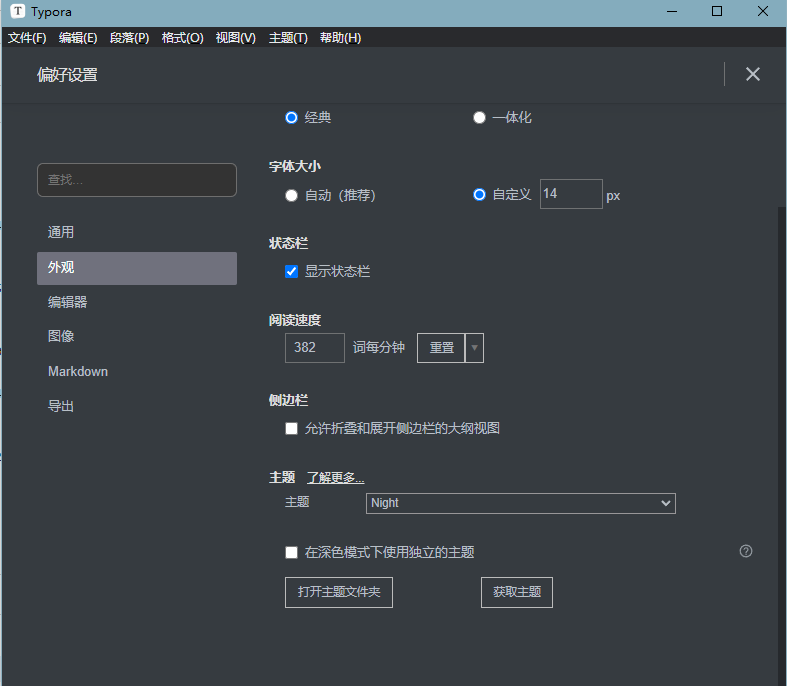The image size is (787, 686).
Task: Open the 主题(T) menu
Action: pyautogui.click(x=288, y=38)
